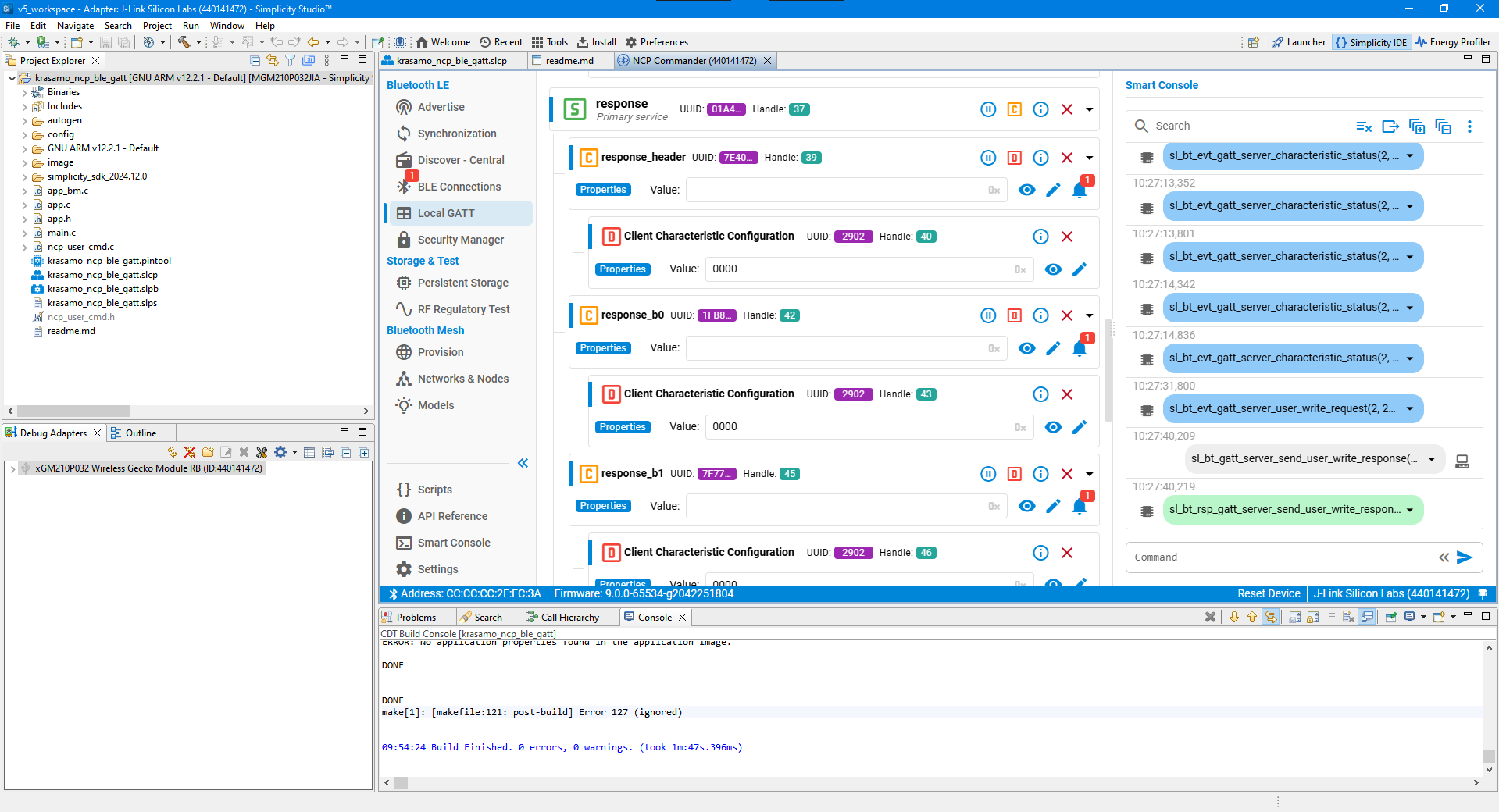Click horizontal scrollbar in Project Explorer
The width and height of the screenshot is (1499, 812).
click(x=73, y=411)
